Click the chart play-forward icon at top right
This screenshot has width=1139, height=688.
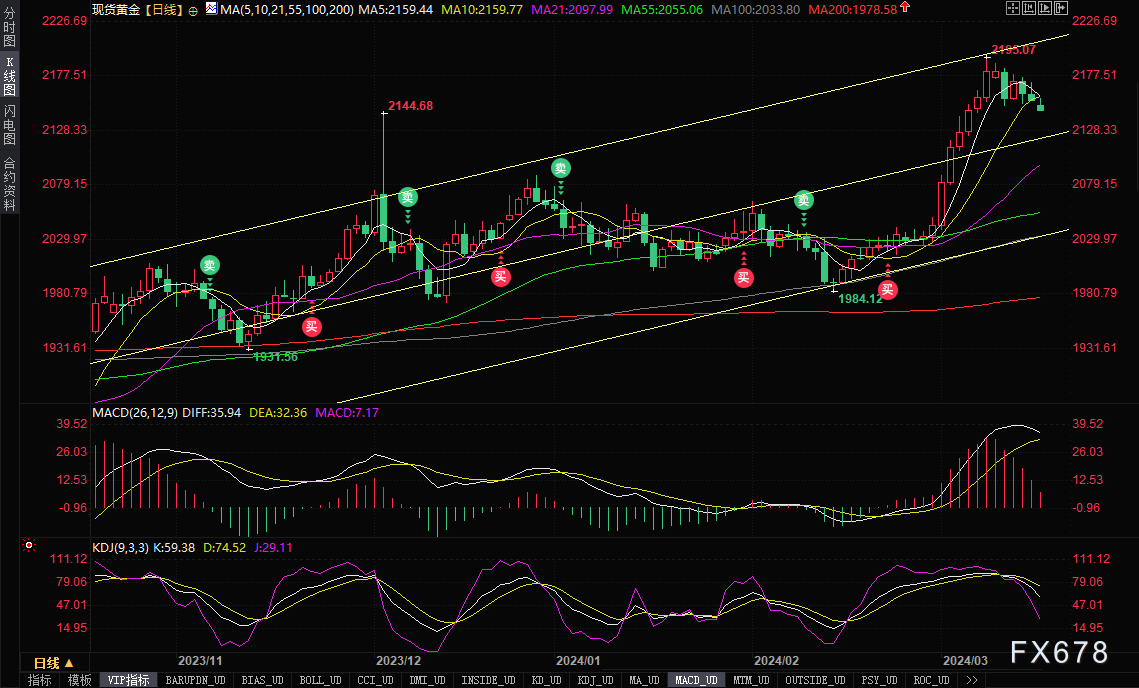click(x=1045, y=8)
